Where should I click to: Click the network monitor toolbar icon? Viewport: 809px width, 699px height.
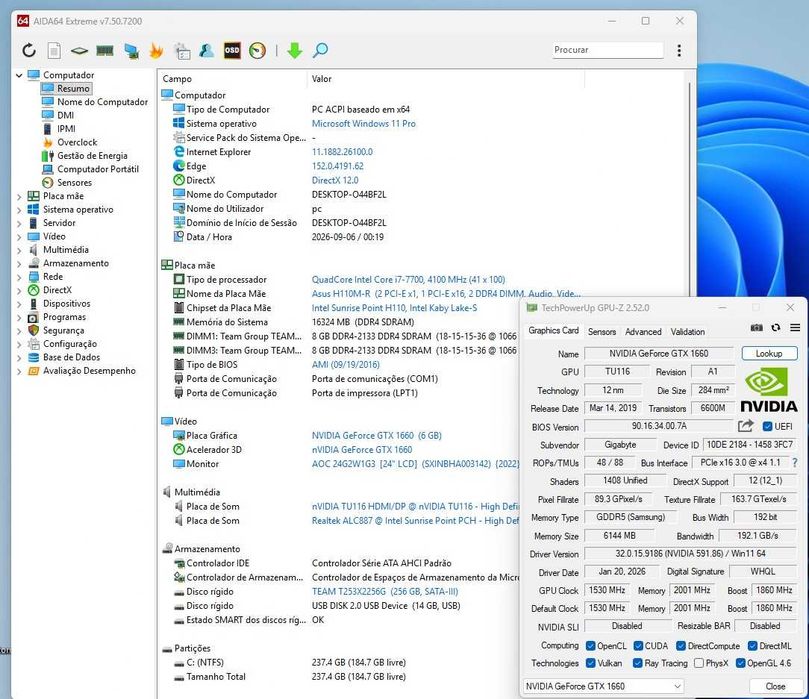click(x=131, y=51)
